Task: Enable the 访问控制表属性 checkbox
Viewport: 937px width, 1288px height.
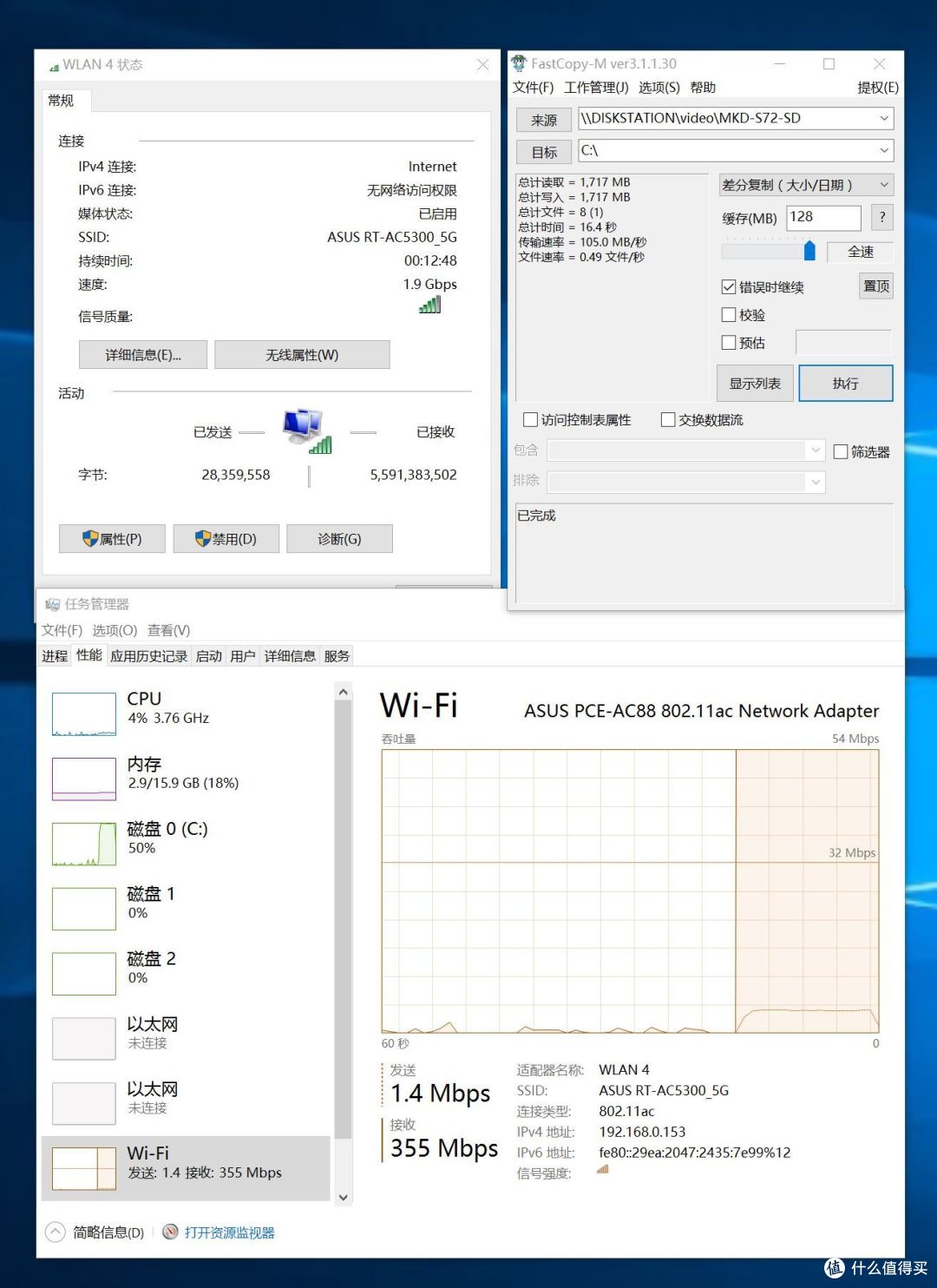Action: pyautogui.click(x=531, y=420)
